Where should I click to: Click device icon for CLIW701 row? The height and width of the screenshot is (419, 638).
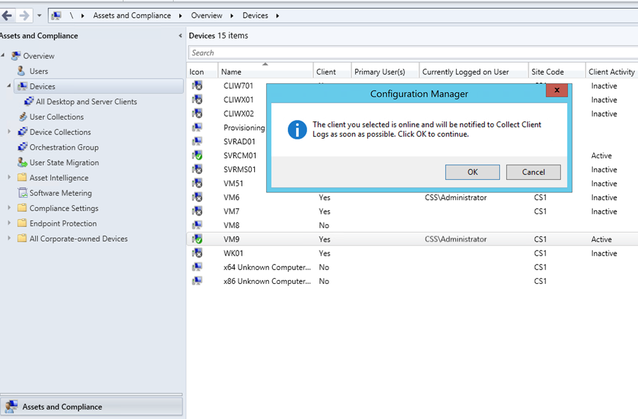[x=197, y=86]
